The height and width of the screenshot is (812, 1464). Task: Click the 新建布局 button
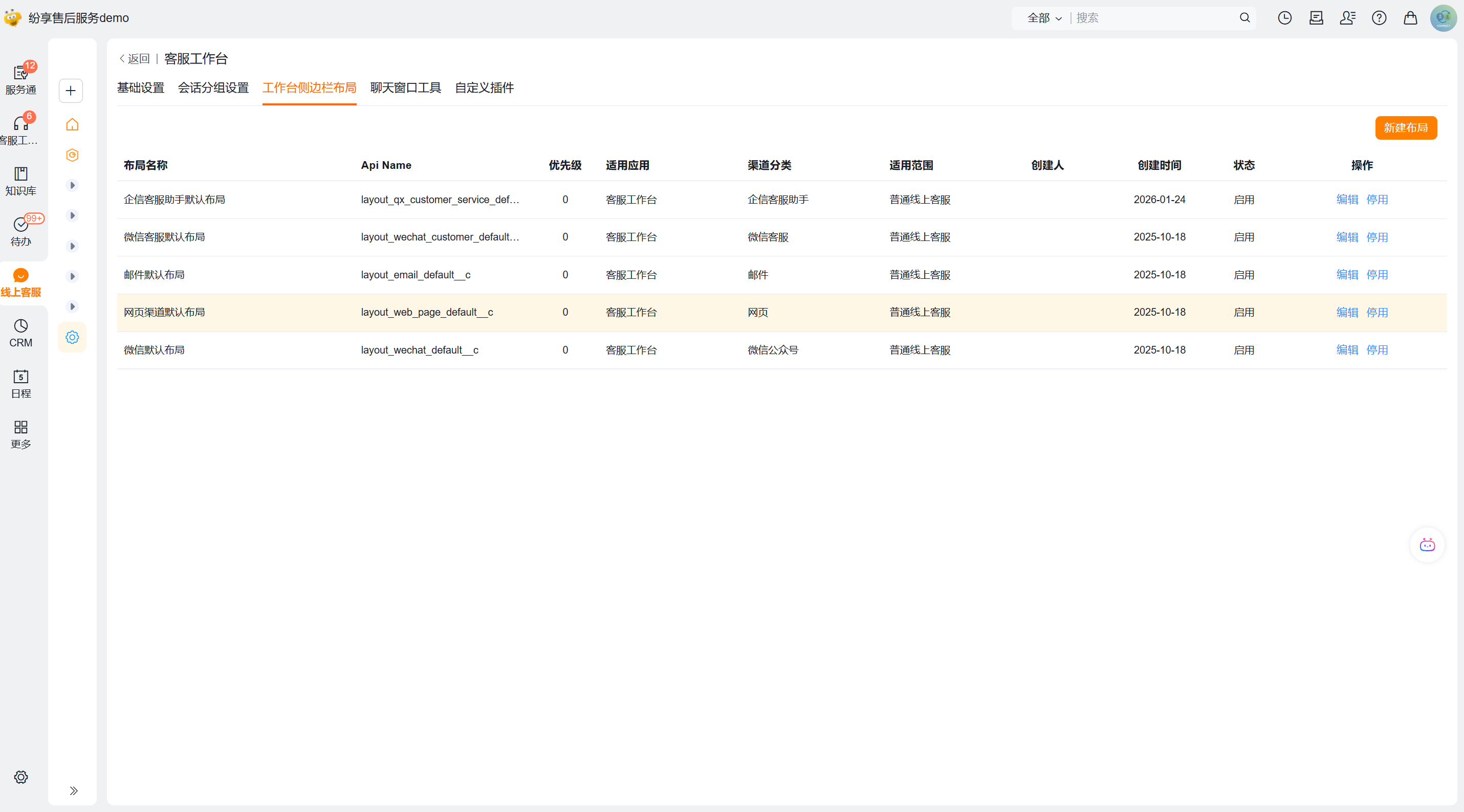click(1406, 128)
